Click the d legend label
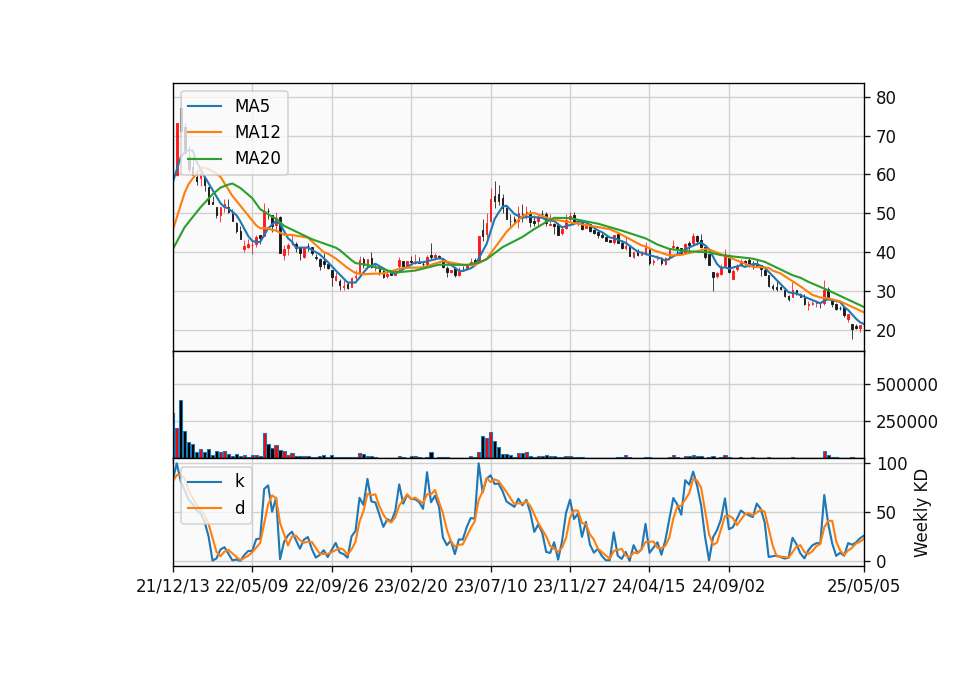Viewport: 960px width, 690px height. click(x=239, y=508)
